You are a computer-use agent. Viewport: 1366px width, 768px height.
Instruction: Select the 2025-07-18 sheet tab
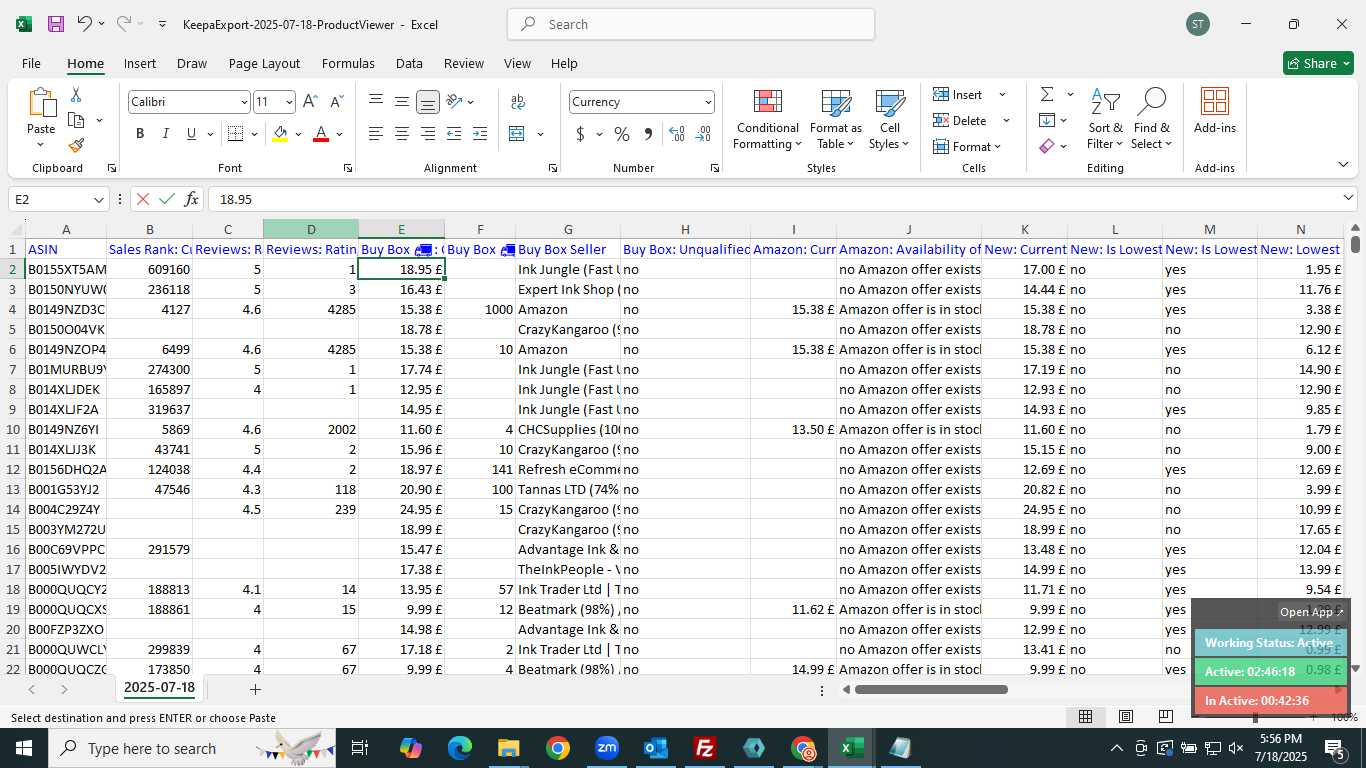pyautogui.click(x=160, y=688)
